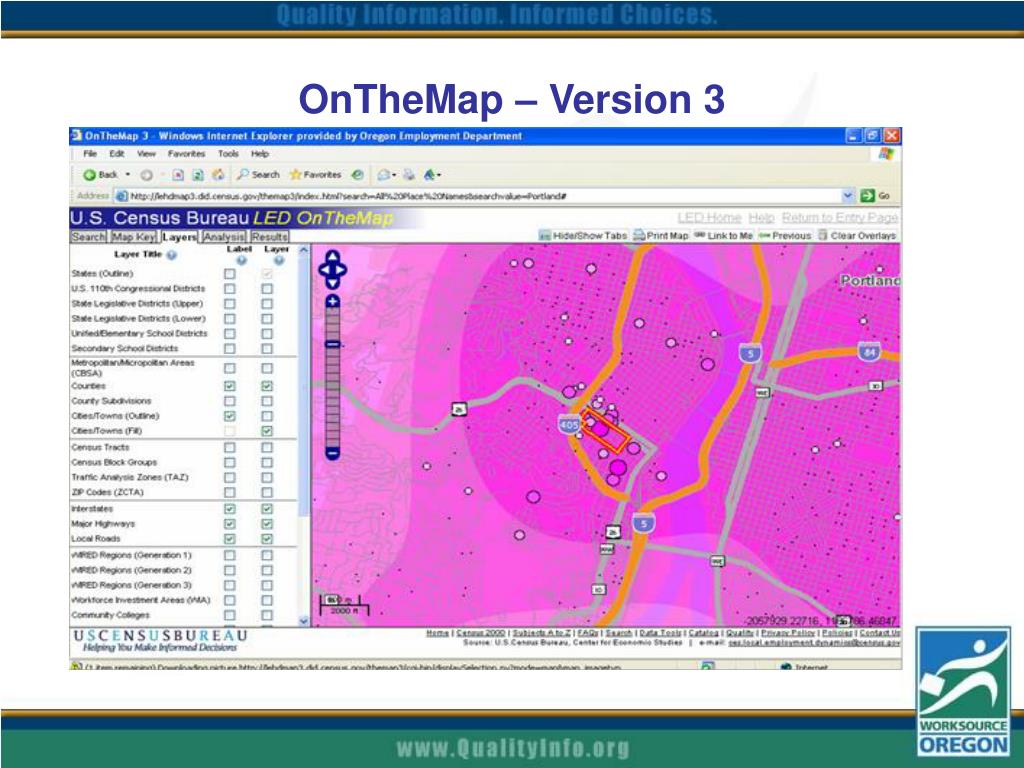Click the Previous map view tool
Image resolution: width=1024 pixels, height=768 pixels.
784,236
